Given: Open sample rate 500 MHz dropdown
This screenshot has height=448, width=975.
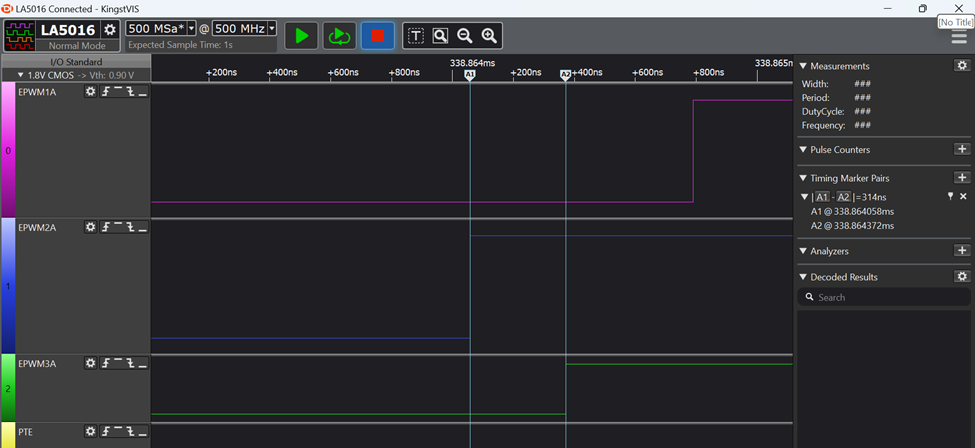Looking at the screenshot, I should (272, 29).
